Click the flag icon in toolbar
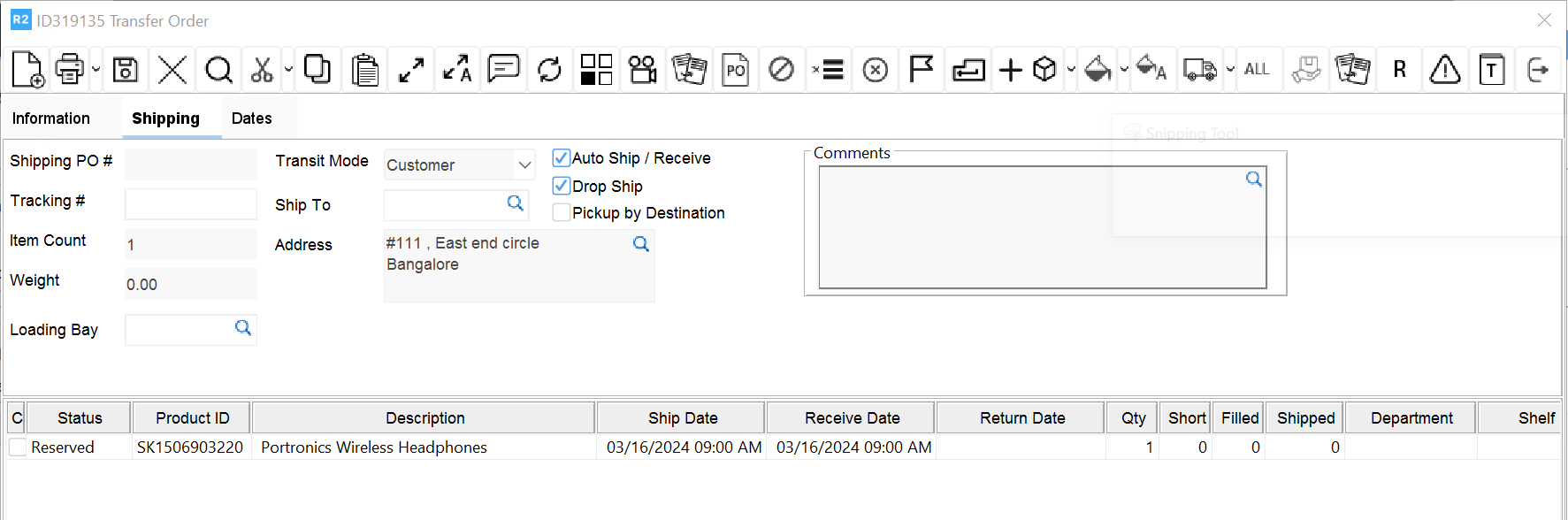Screen dimensions: 1568x520 [x=921, y=69]
